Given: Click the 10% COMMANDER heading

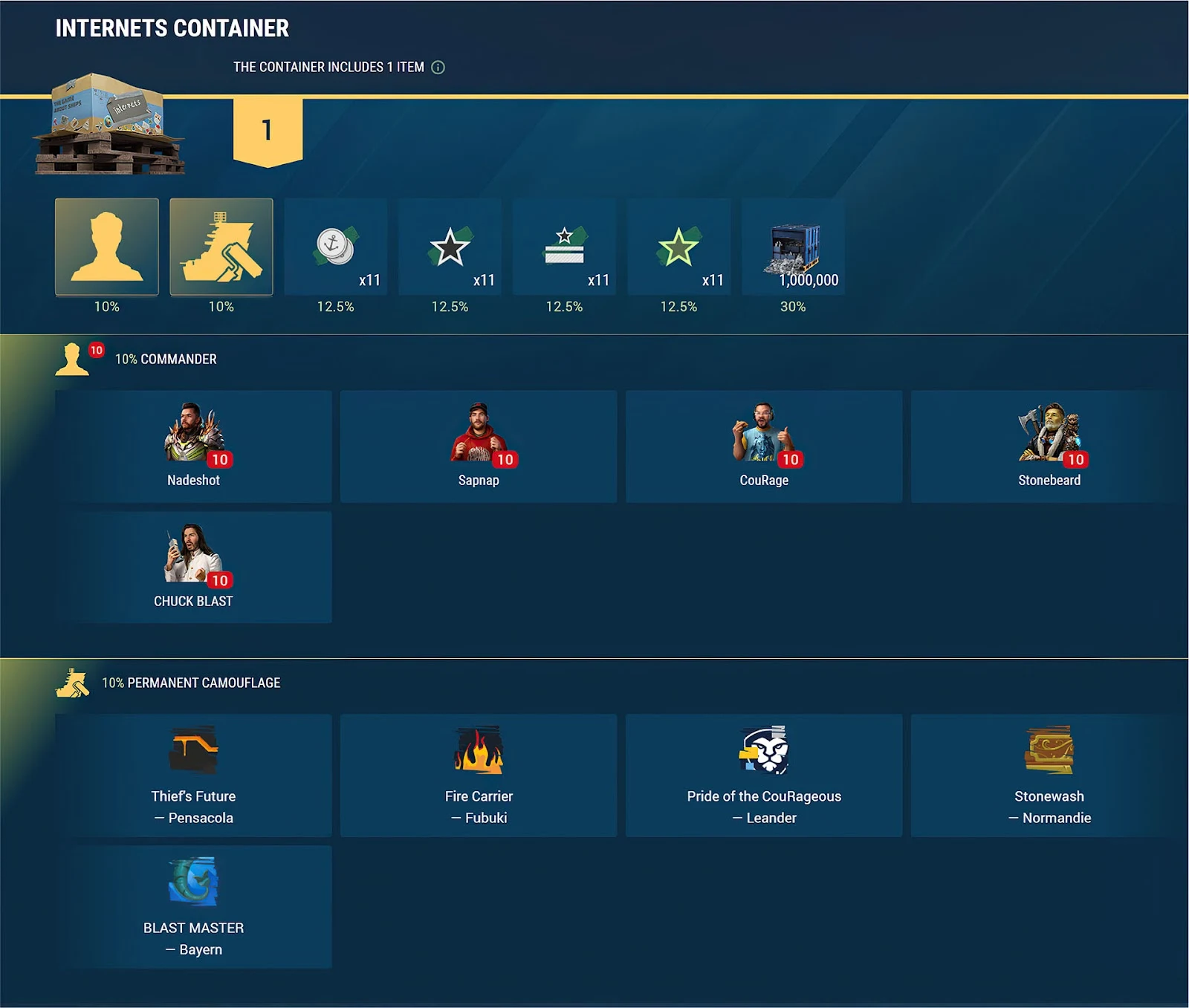Looking at the screenshot, I should [x=166, y=360].
